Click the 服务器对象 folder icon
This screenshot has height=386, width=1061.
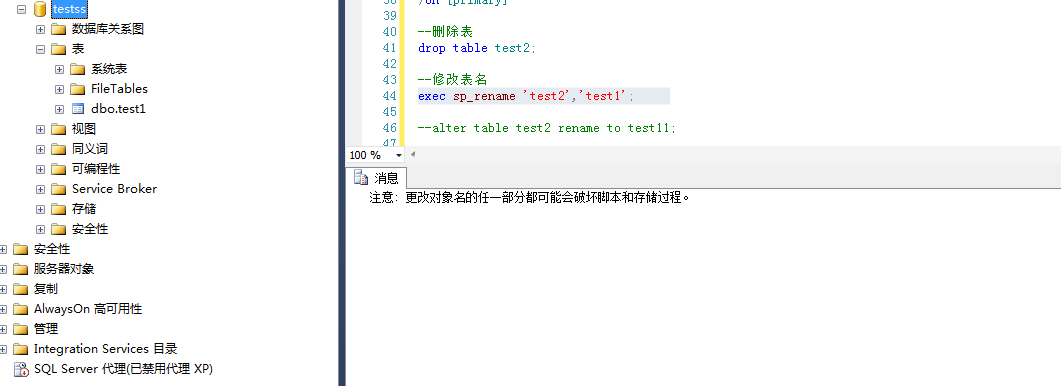(21, 269)
